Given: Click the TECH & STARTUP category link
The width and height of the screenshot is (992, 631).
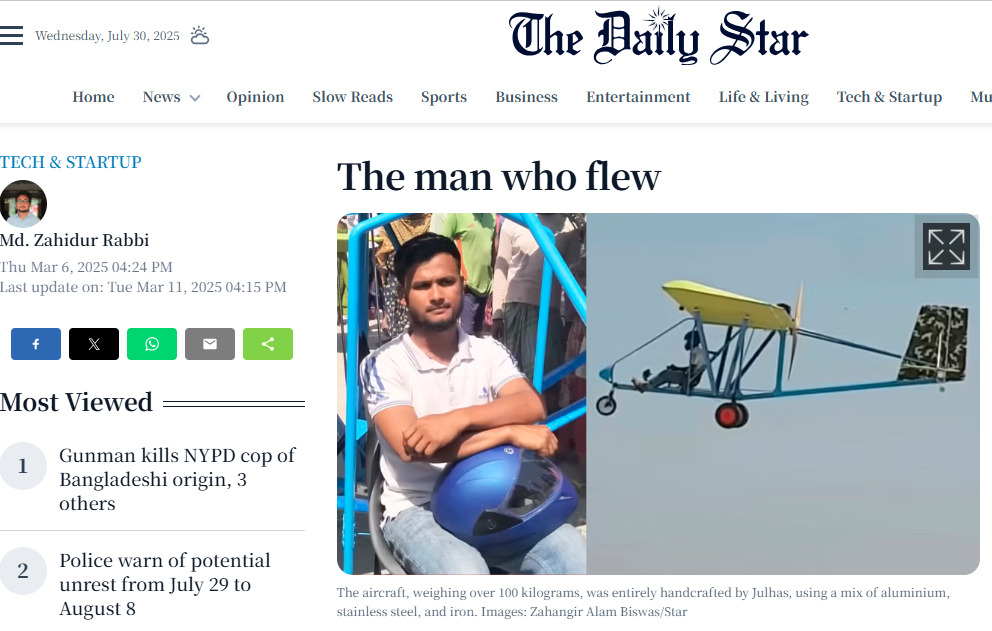Looking at the screenshot, I should [71, 162].
